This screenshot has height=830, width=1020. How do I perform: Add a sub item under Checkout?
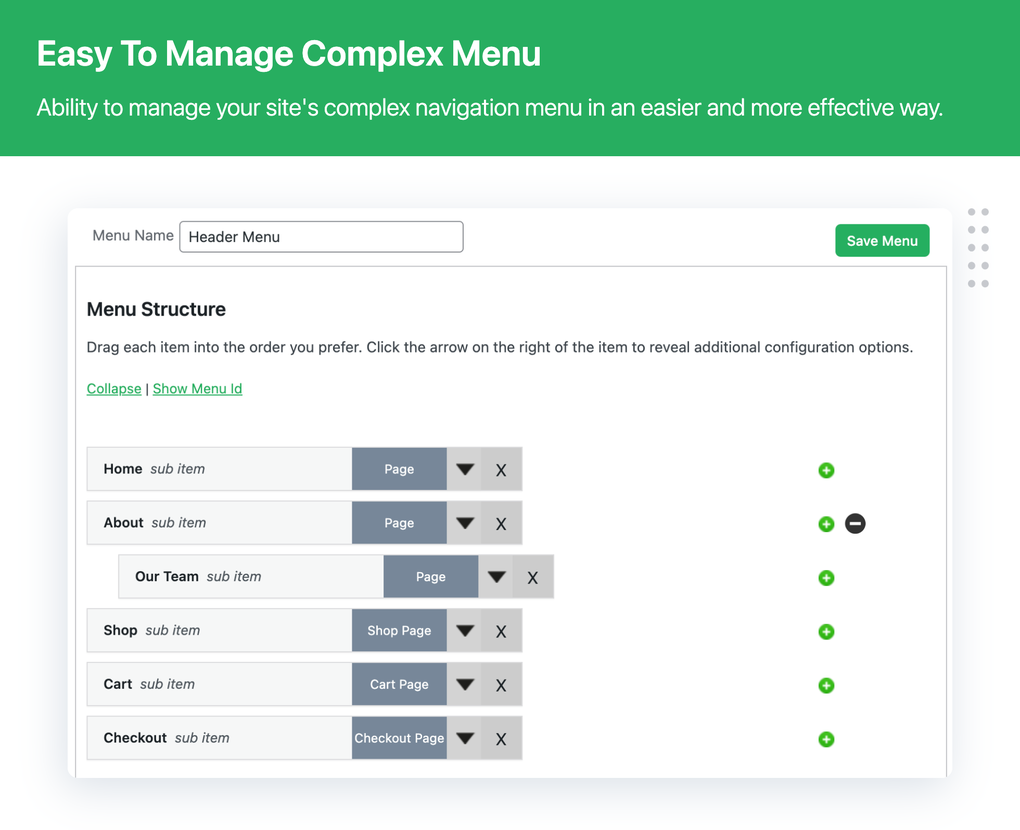825,740
